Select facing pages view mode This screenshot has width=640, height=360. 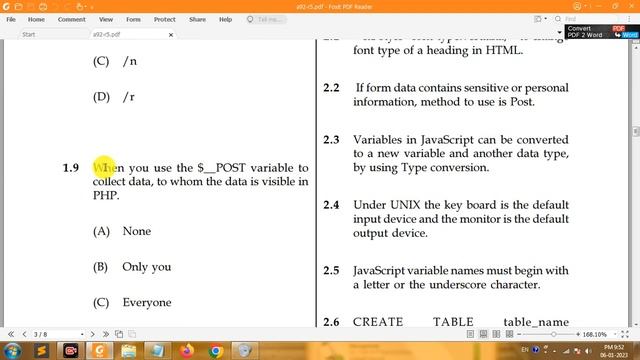(496, 334)
